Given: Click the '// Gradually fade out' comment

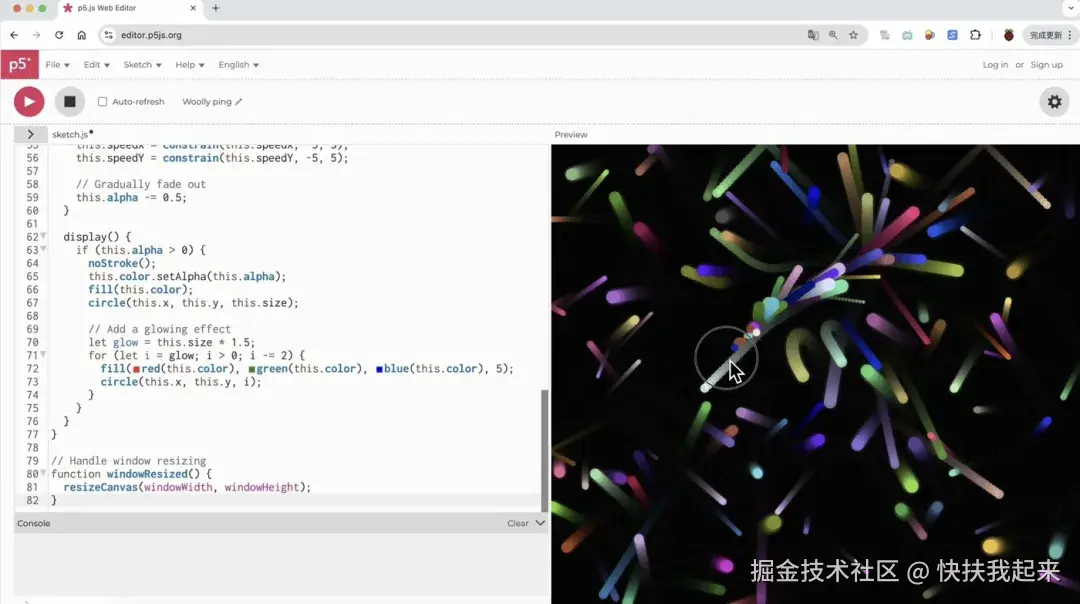Looking at the screenshot, I should pyautogui.click(x=141, y=185).
